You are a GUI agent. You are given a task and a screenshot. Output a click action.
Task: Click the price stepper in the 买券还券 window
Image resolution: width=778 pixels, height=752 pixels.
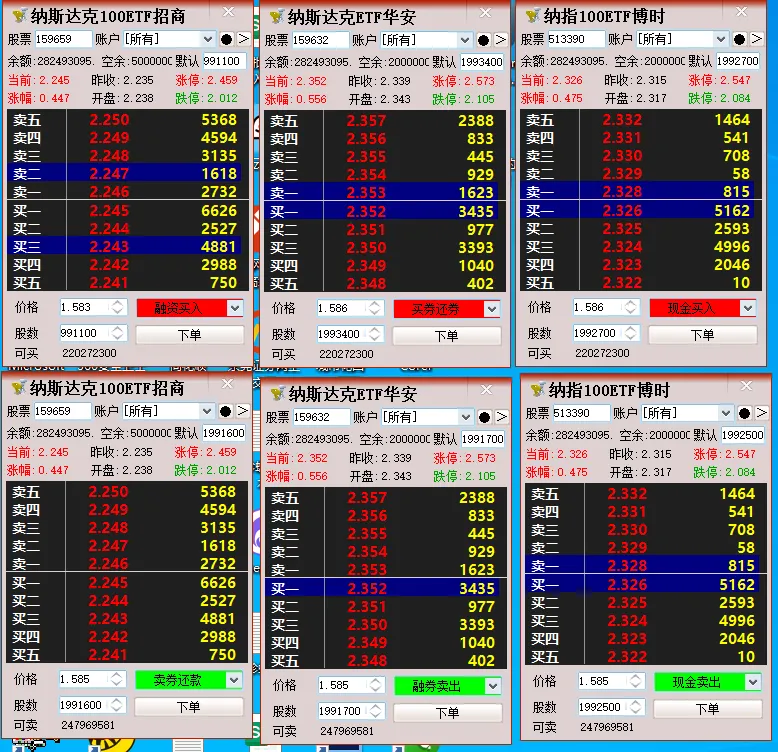375,308
